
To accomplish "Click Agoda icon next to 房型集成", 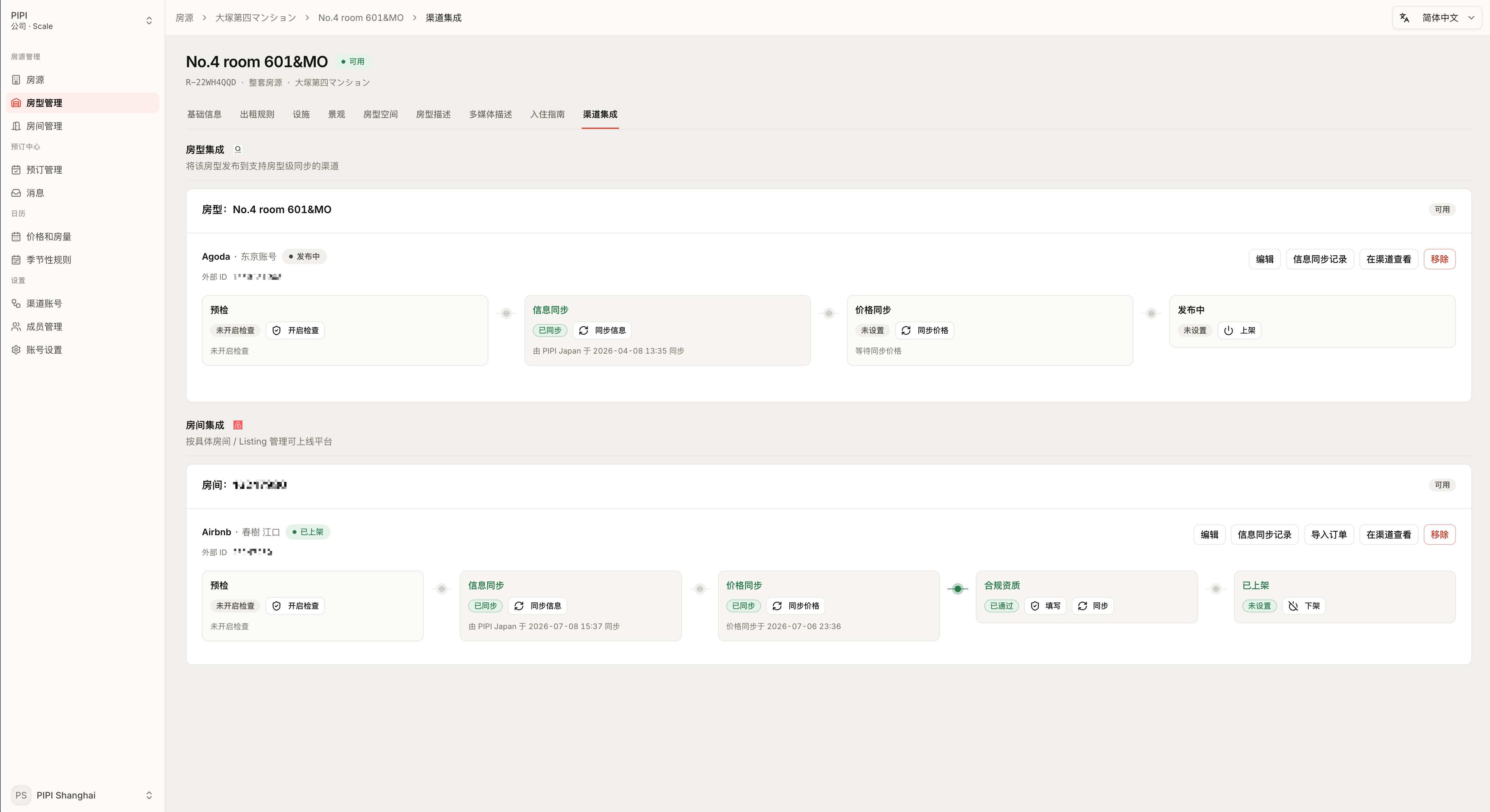I will pos(238,150).
